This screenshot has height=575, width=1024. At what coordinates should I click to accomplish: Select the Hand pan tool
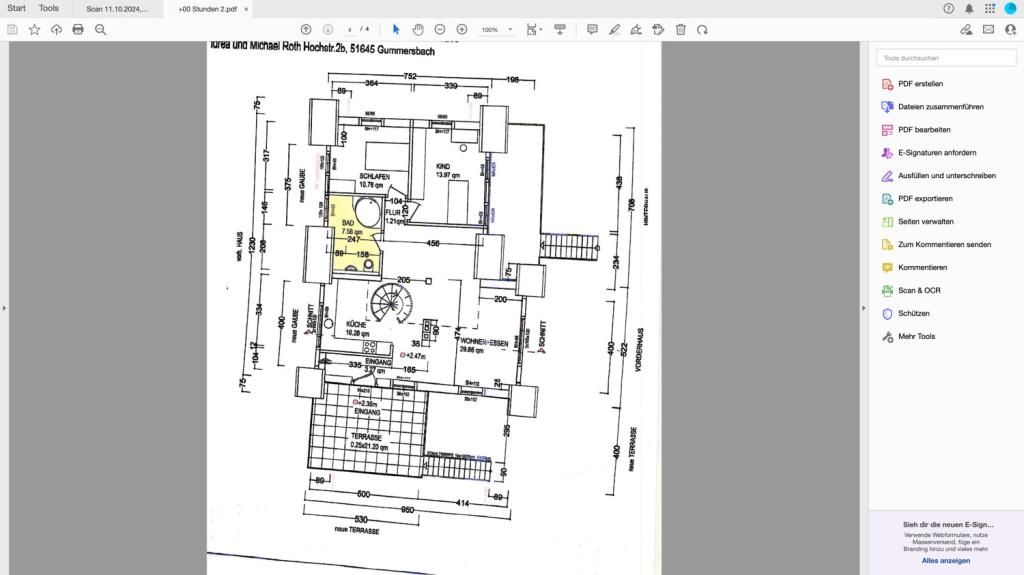tap(418, 29)
